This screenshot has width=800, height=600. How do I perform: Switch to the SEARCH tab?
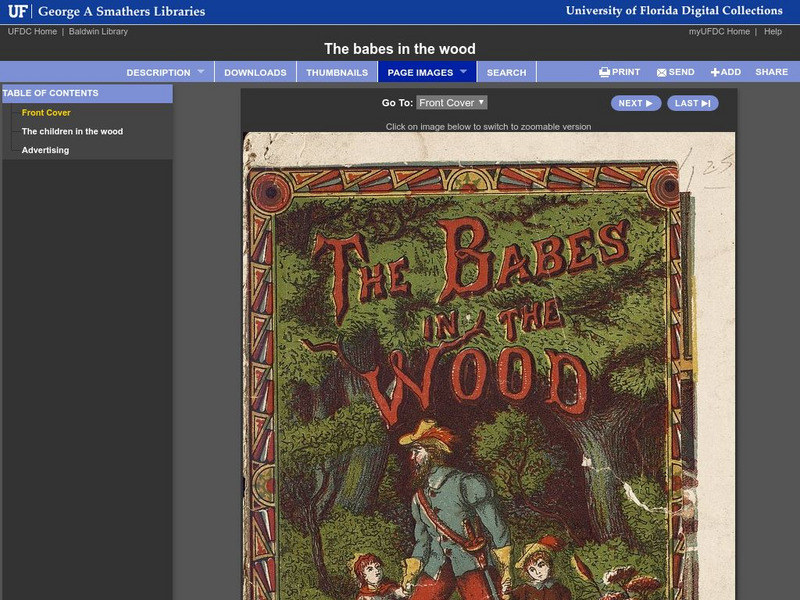506,71
